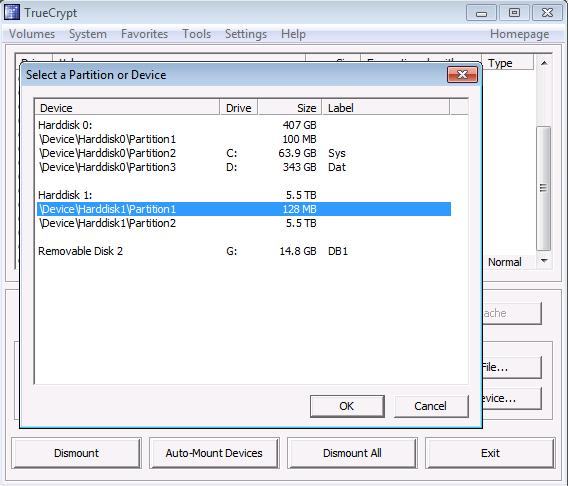This screenshot has height=486, width=568.
Task: Click the 14.8 GB size value
Action: click(298, 251)
